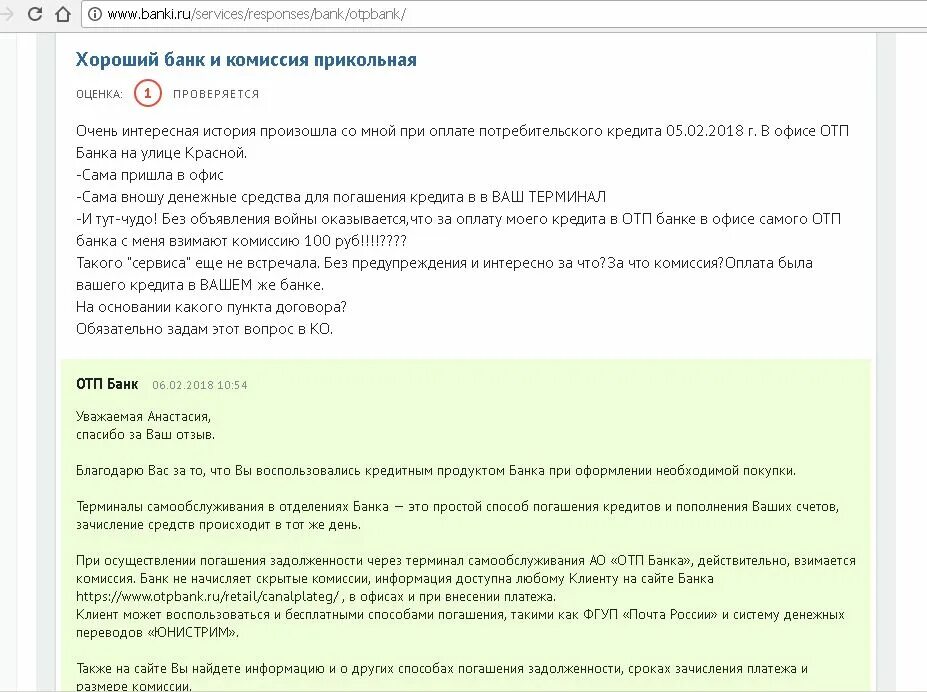Click the red rating 1 circle badge
Image resolution: width=927 pixels, height=692 pixels.
(148, 93)
